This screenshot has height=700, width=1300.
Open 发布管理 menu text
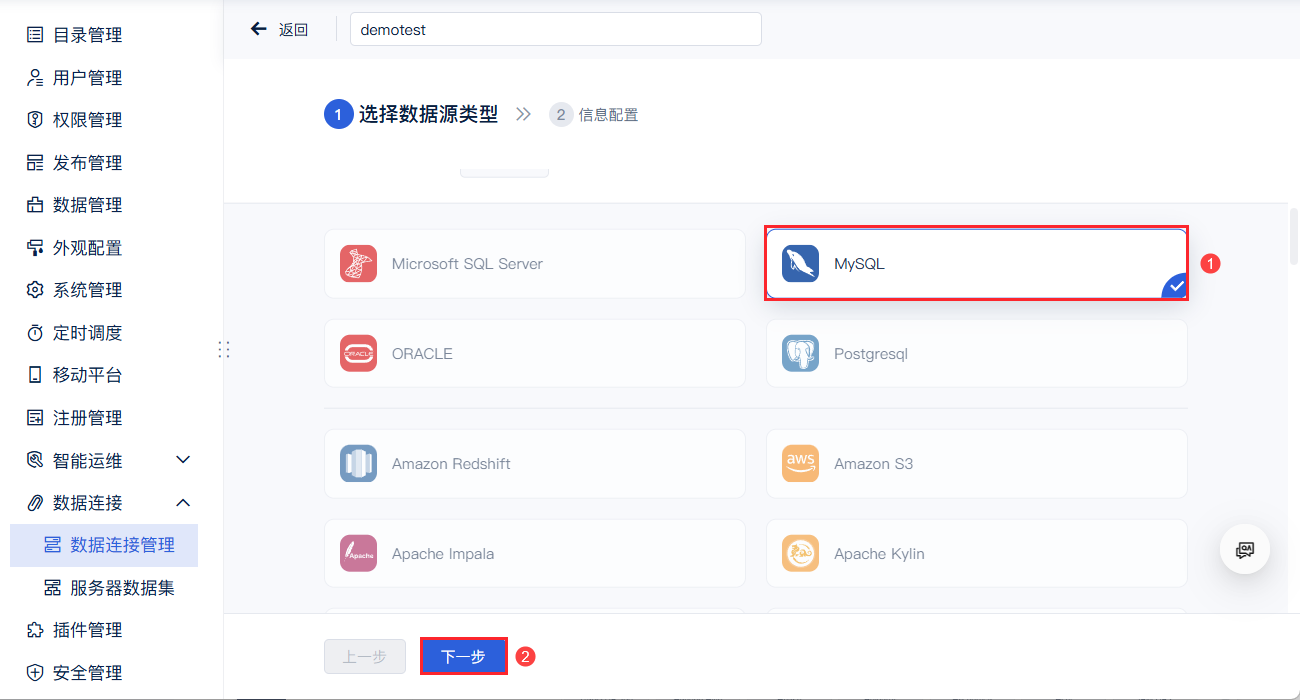pos(88,163)
